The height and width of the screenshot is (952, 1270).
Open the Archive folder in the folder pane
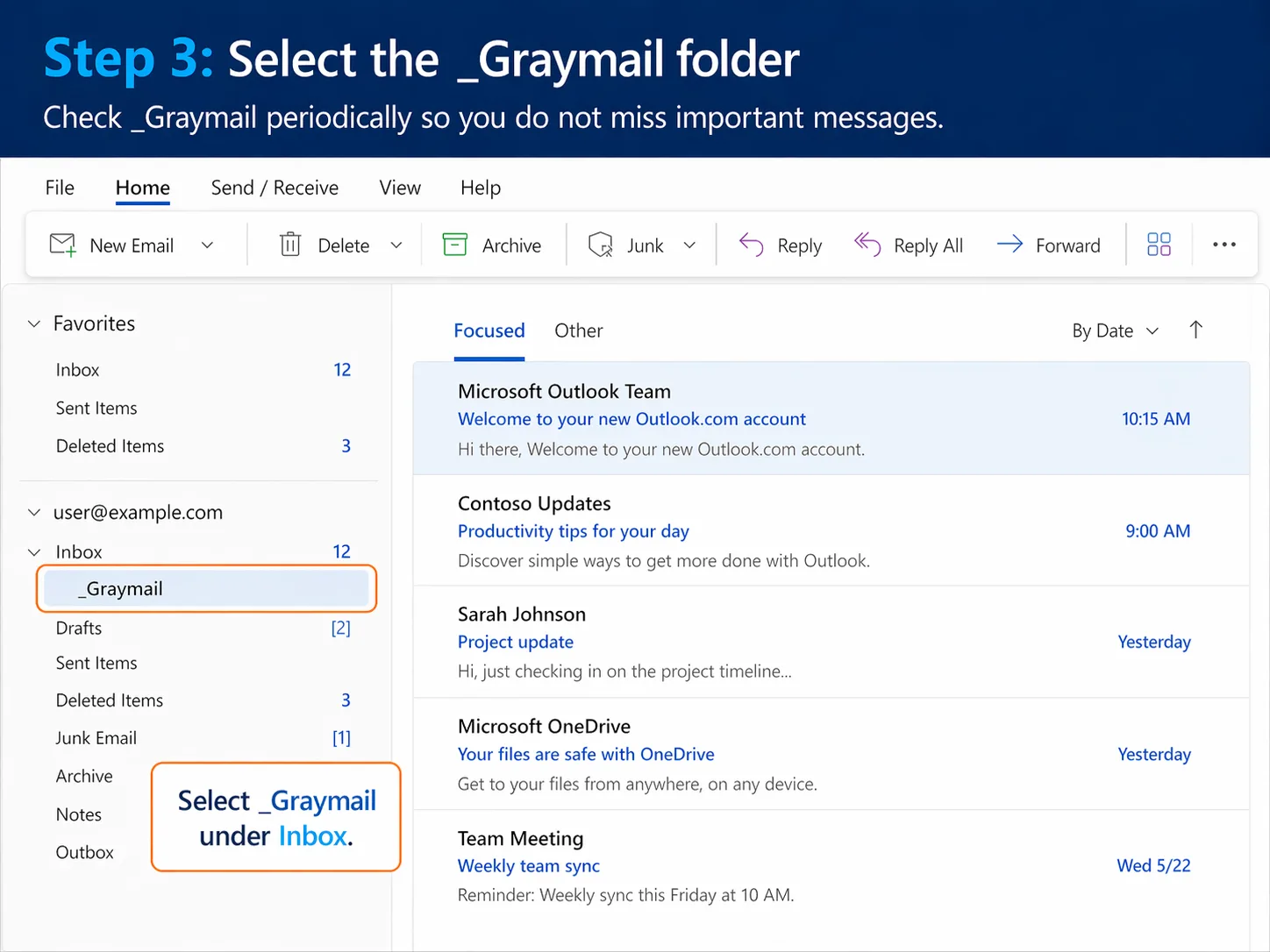click(x=84, y=777)
